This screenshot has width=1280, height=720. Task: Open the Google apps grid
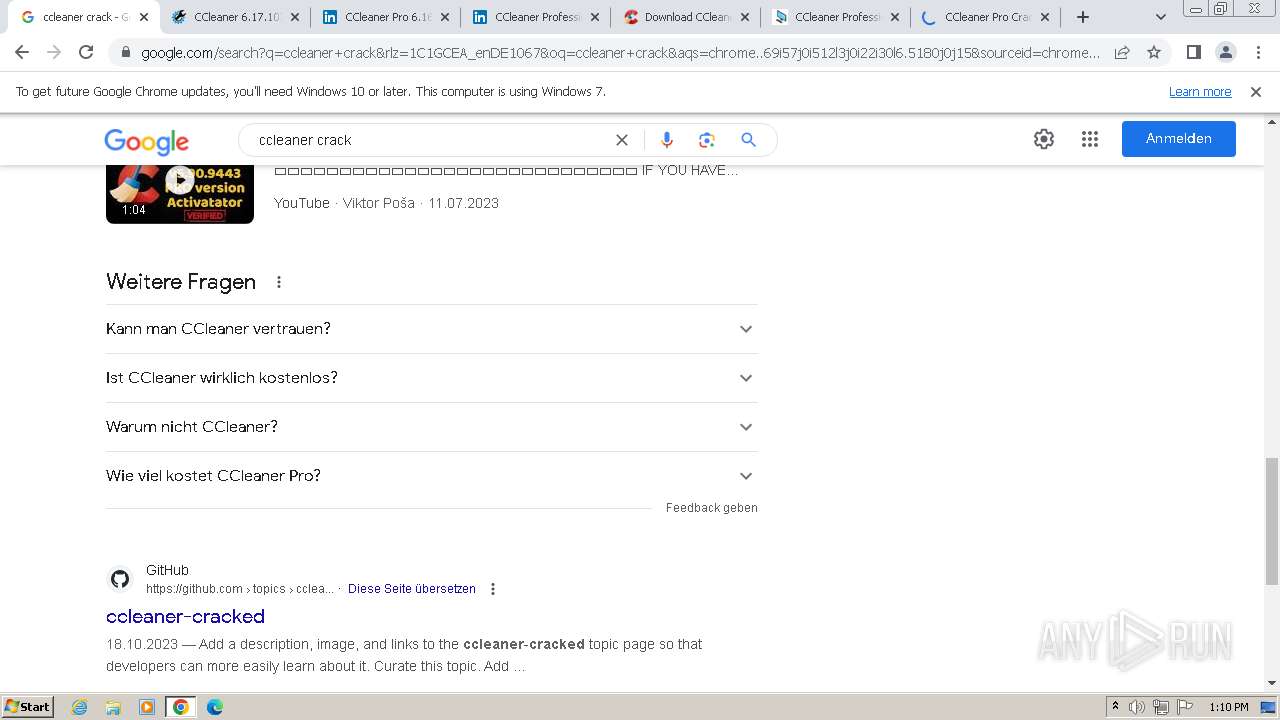coord(1090,139)
